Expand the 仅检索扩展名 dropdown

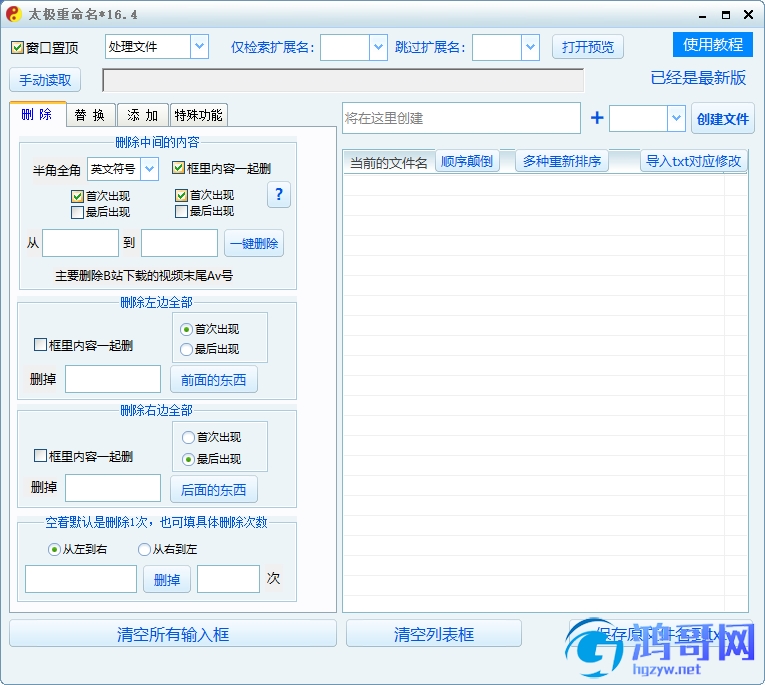point(378,47)
